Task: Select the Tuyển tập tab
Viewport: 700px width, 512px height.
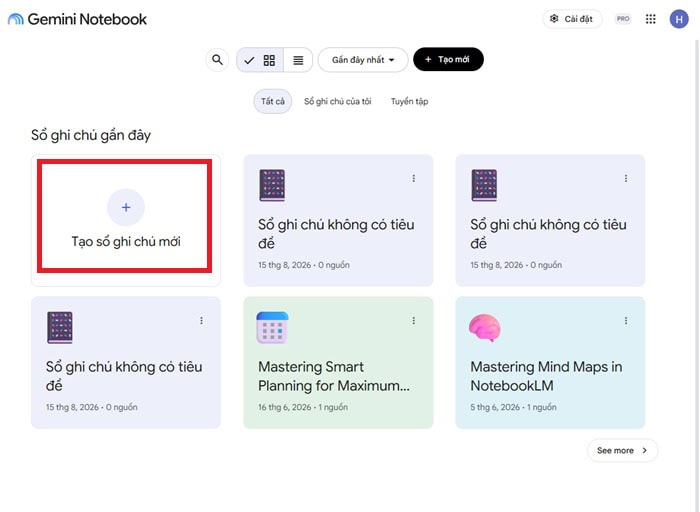Action: click(409, 101)
